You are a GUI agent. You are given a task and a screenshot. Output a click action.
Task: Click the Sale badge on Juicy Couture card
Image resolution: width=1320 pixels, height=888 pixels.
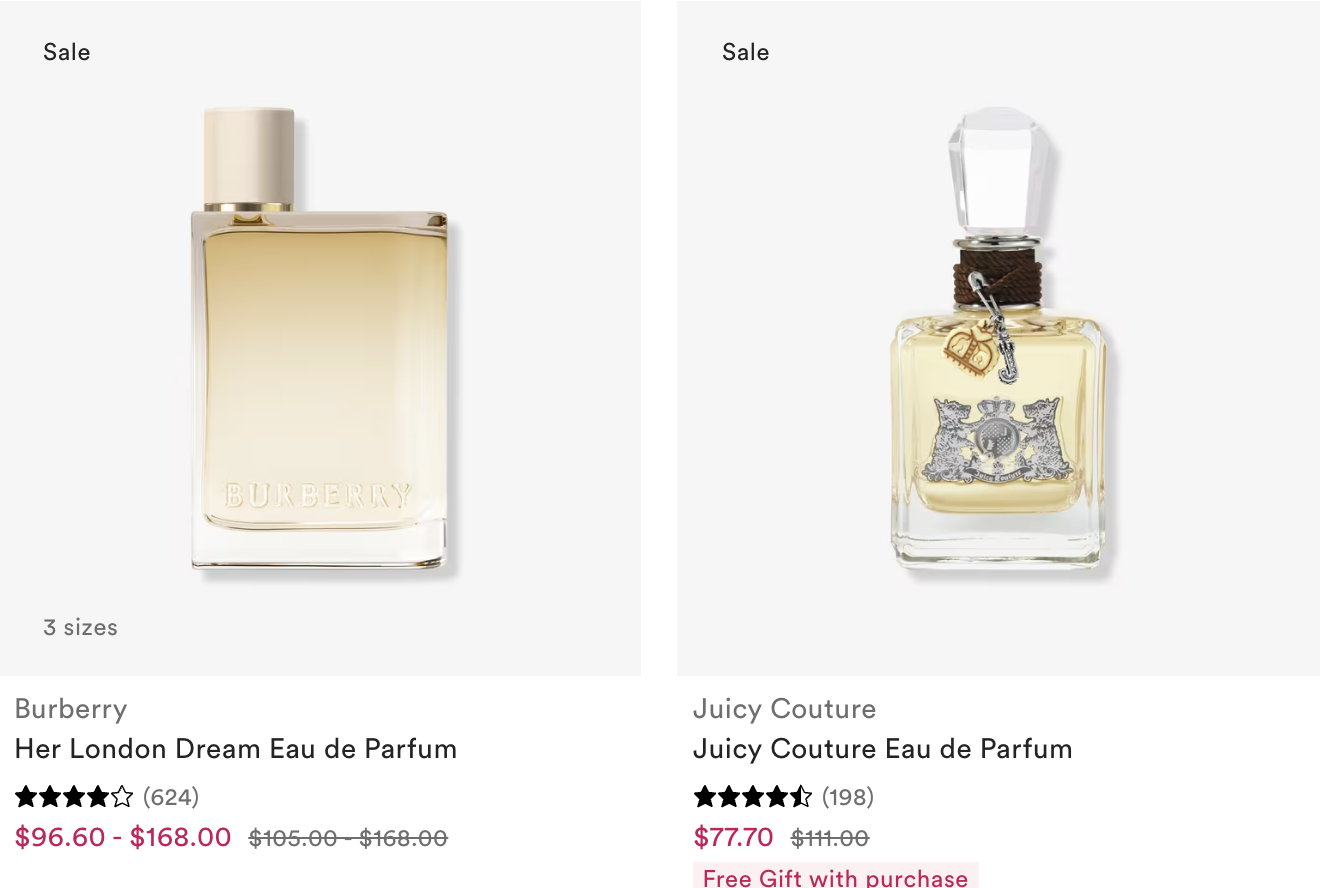pos(746,52)
